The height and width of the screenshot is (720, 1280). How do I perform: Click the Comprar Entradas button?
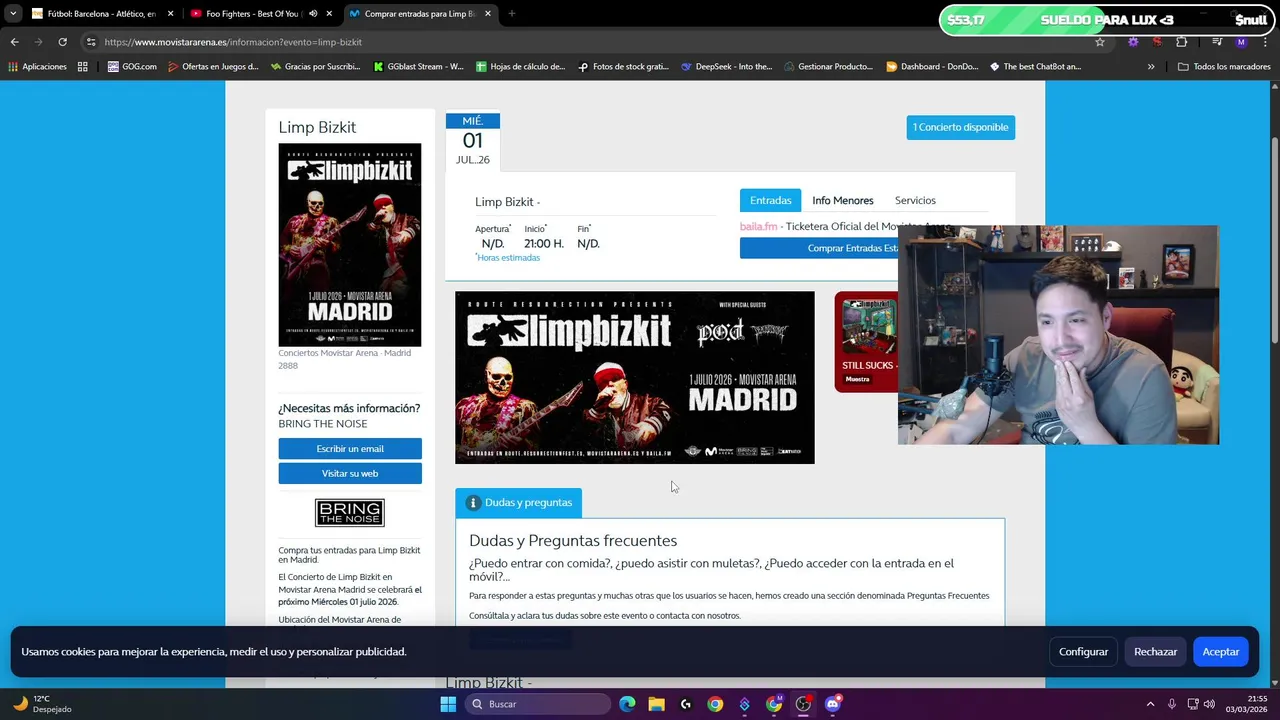819,248
